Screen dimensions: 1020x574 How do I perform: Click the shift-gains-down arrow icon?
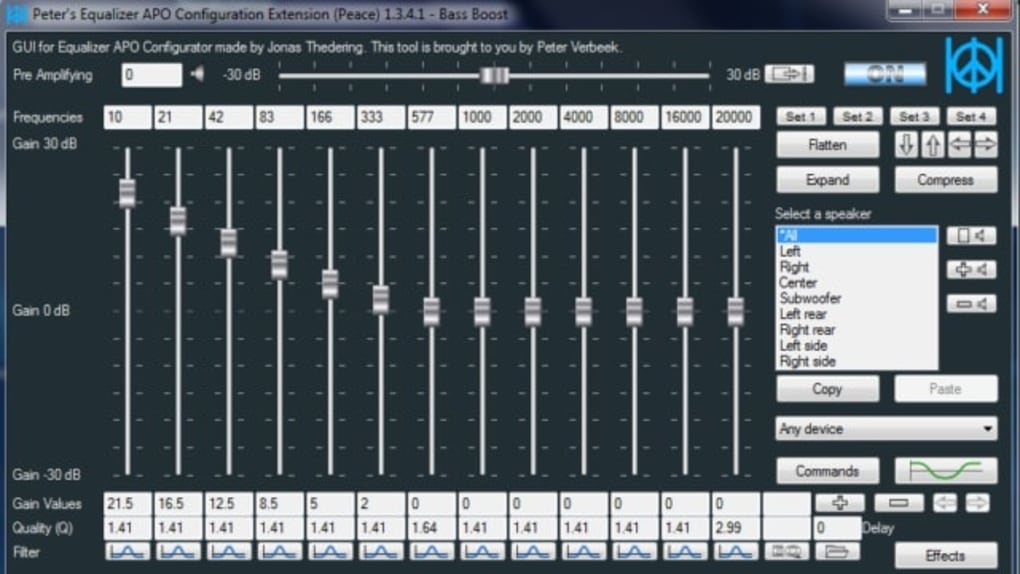click(906, 145)
